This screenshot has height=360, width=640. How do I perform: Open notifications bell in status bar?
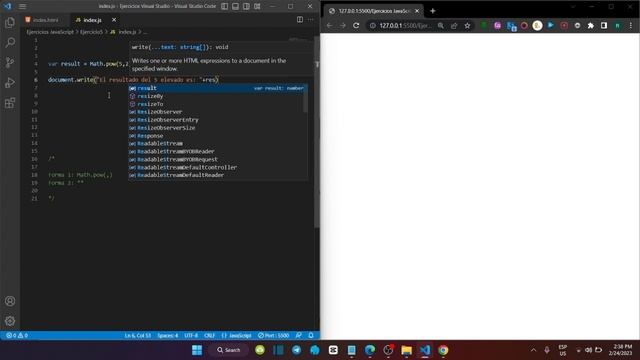pos(311,336)
